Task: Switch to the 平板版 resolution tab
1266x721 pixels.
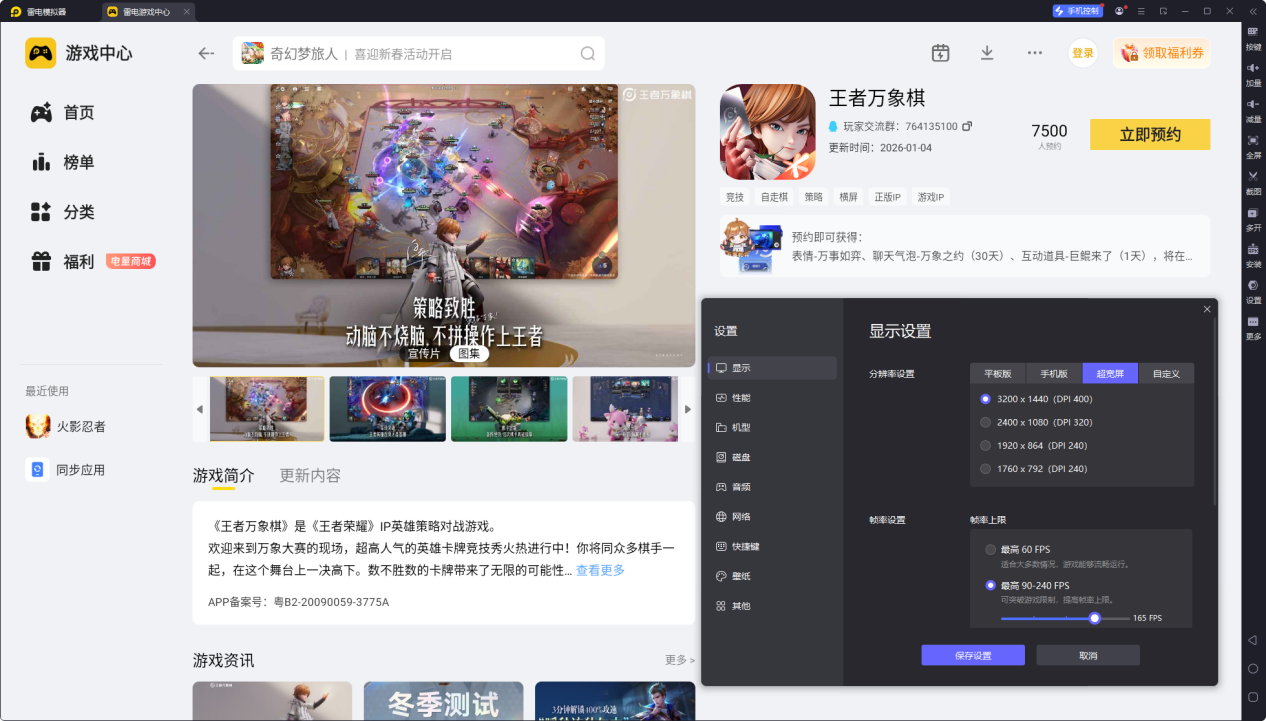Action: (x=998, y=373)
